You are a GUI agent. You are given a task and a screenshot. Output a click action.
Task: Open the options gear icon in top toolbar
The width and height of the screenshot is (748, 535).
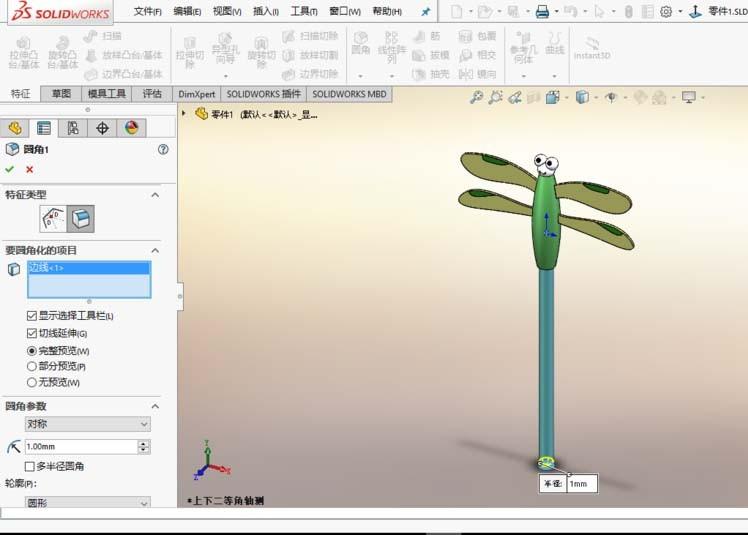coord(666,11)
